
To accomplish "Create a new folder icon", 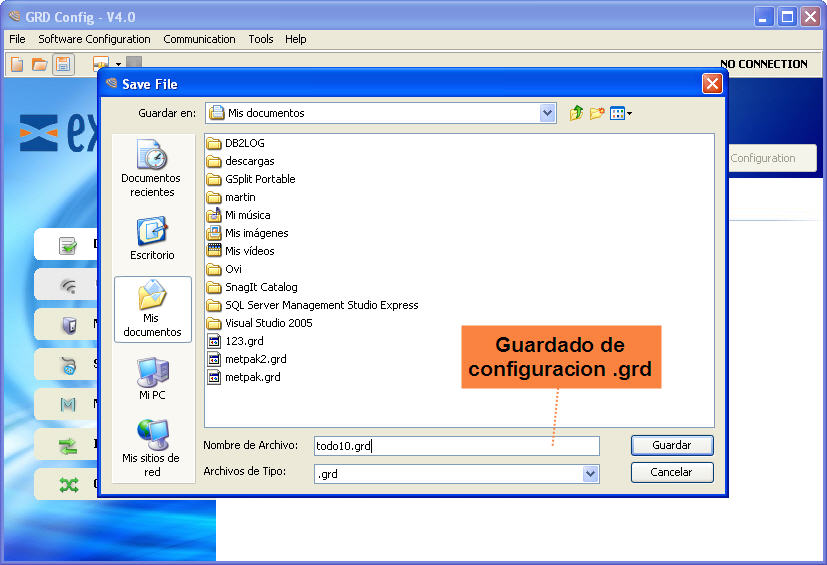I will pos(597,113).
